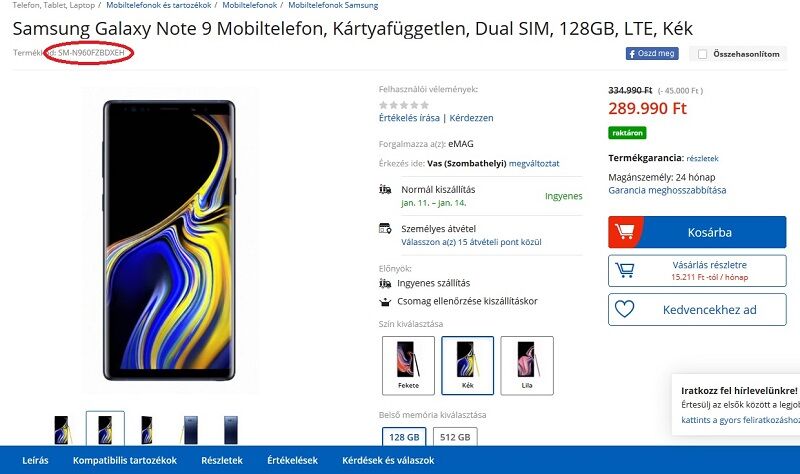Select the 512 GB memory option
This screenshot has height=474, width=800.
pyautogui.click(x=455, y=437)
